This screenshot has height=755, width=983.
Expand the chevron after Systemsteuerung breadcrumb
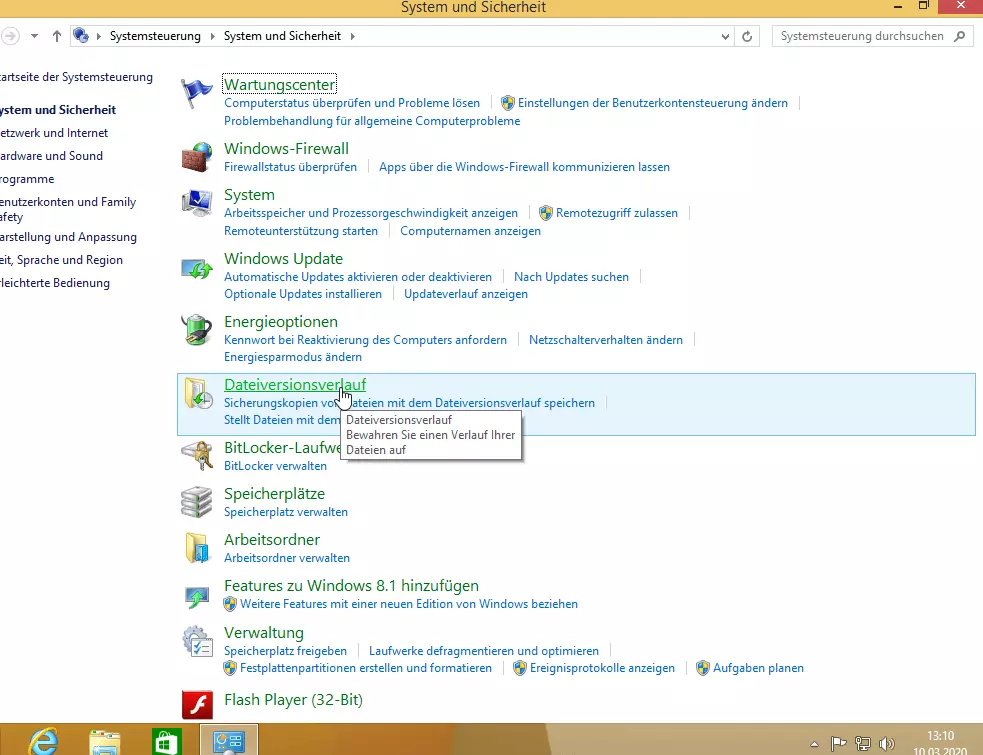[x=212, y=36]
